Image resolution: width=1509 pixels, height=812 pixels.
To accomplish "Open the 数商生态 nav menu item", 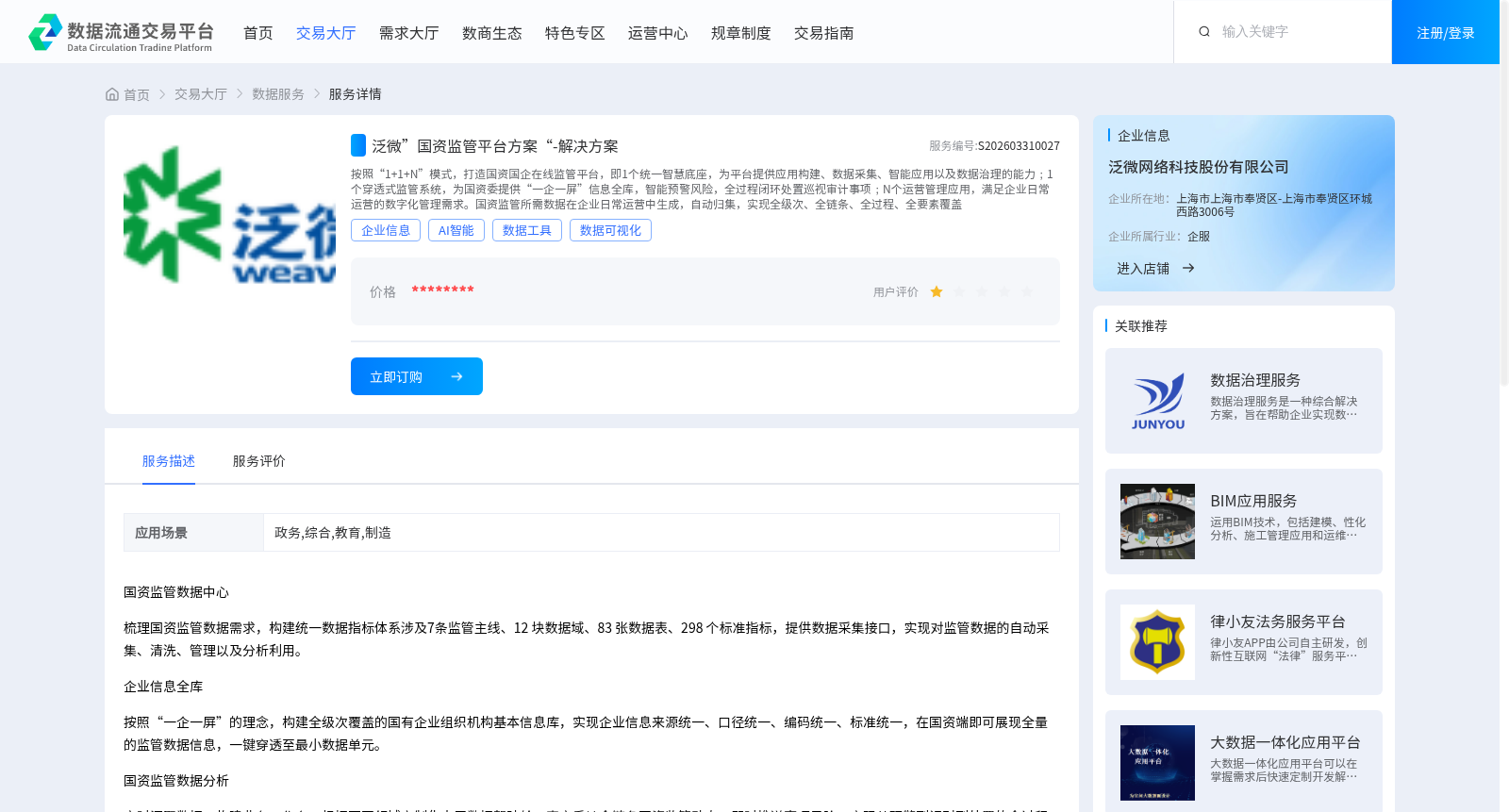I will point(491,33).
